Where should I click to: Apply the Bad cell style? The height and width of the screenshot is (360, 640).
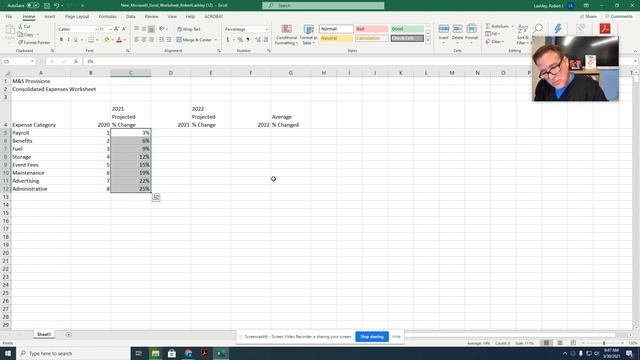point(371,29)
